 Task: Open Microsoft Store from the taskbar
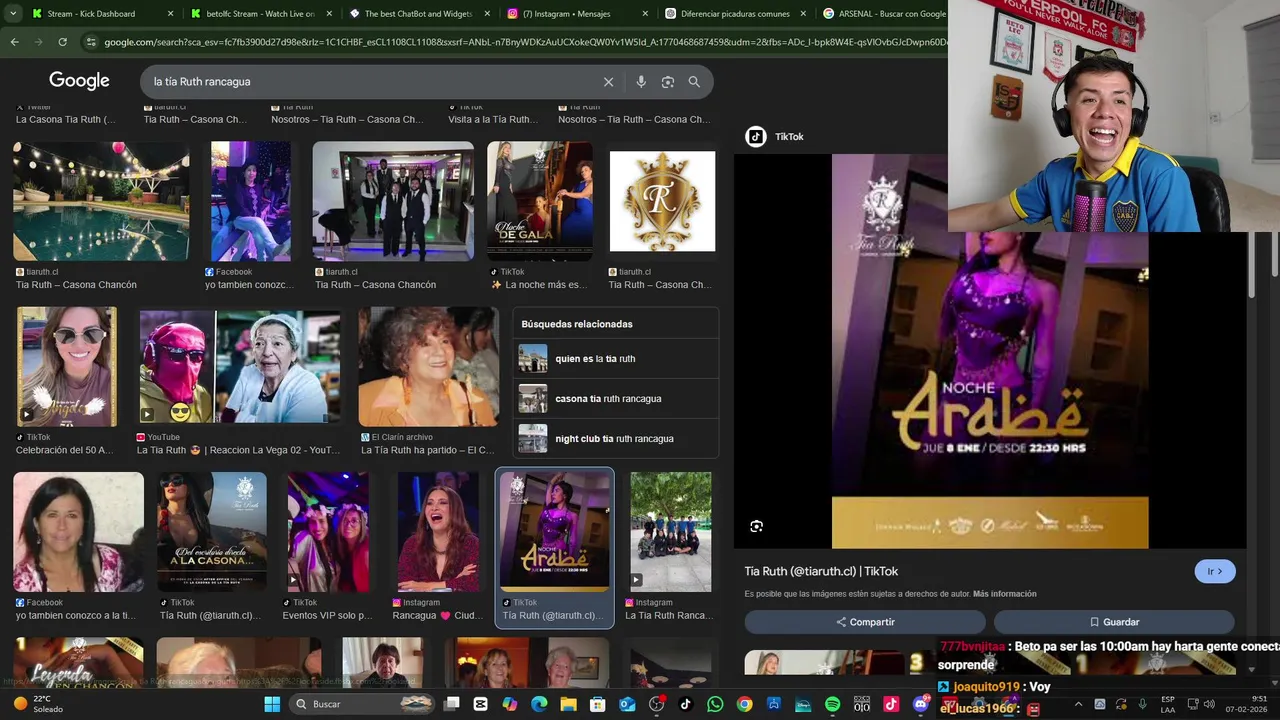click(598, 704)
